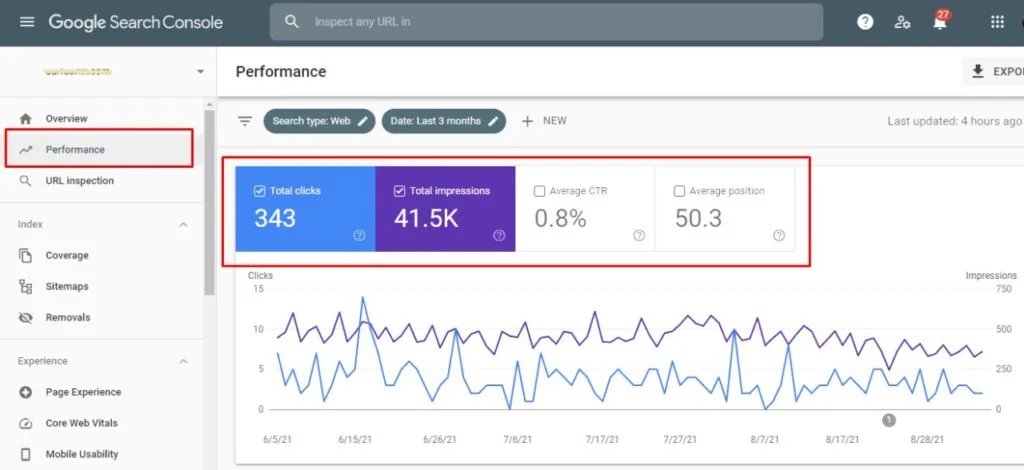Screen dimensions: 1024x470
Task: Collapse the Experience section
Action: pos(184,362)
